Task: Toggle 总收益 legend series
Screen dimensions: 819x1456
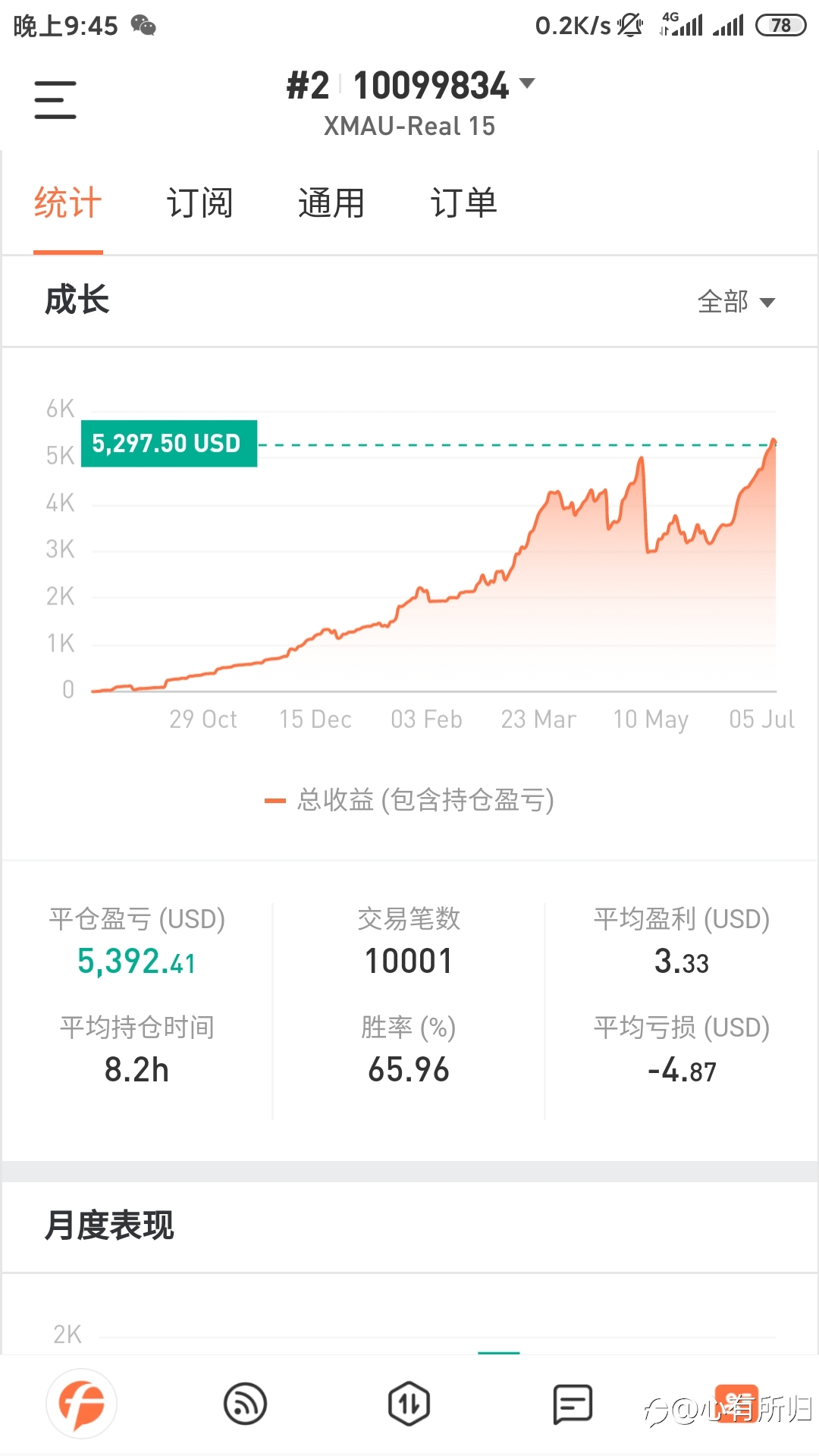Action: (x=409, y=800)
